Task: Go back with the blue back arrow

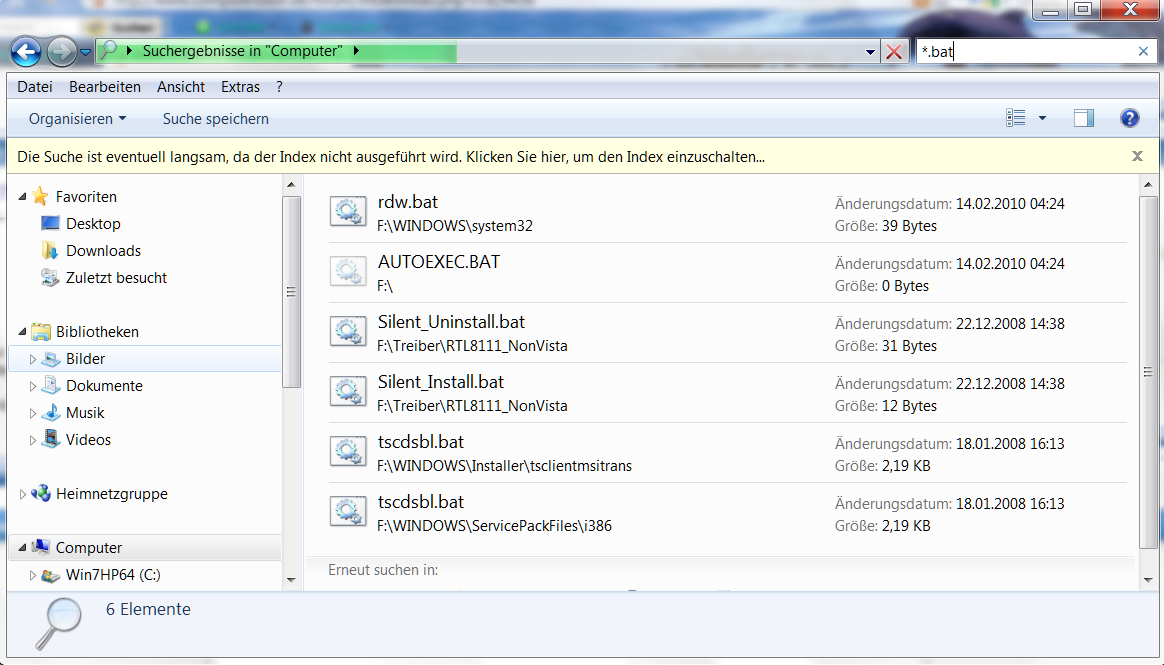Action: coord(26,52)
